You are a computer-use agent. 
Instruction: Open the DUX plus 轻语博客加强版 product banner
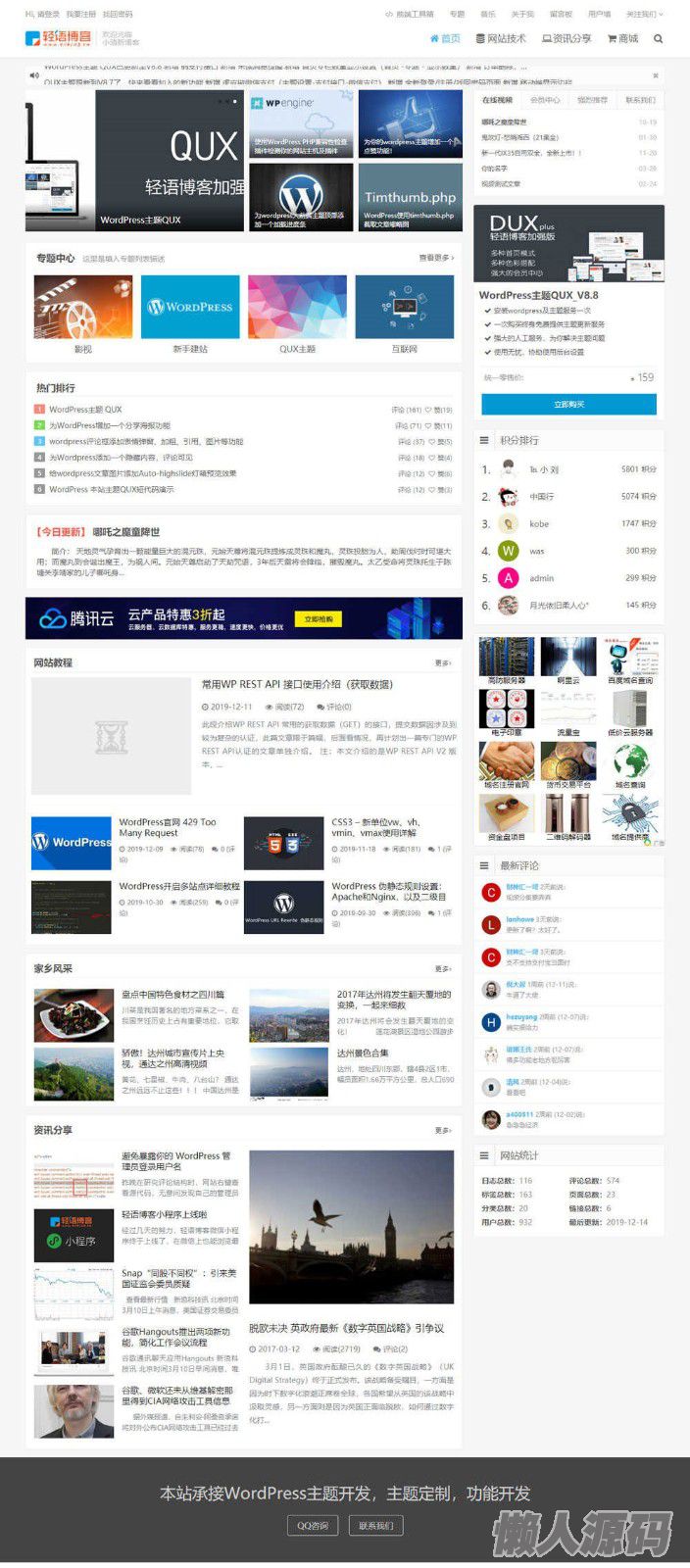[x=568, y=243]
